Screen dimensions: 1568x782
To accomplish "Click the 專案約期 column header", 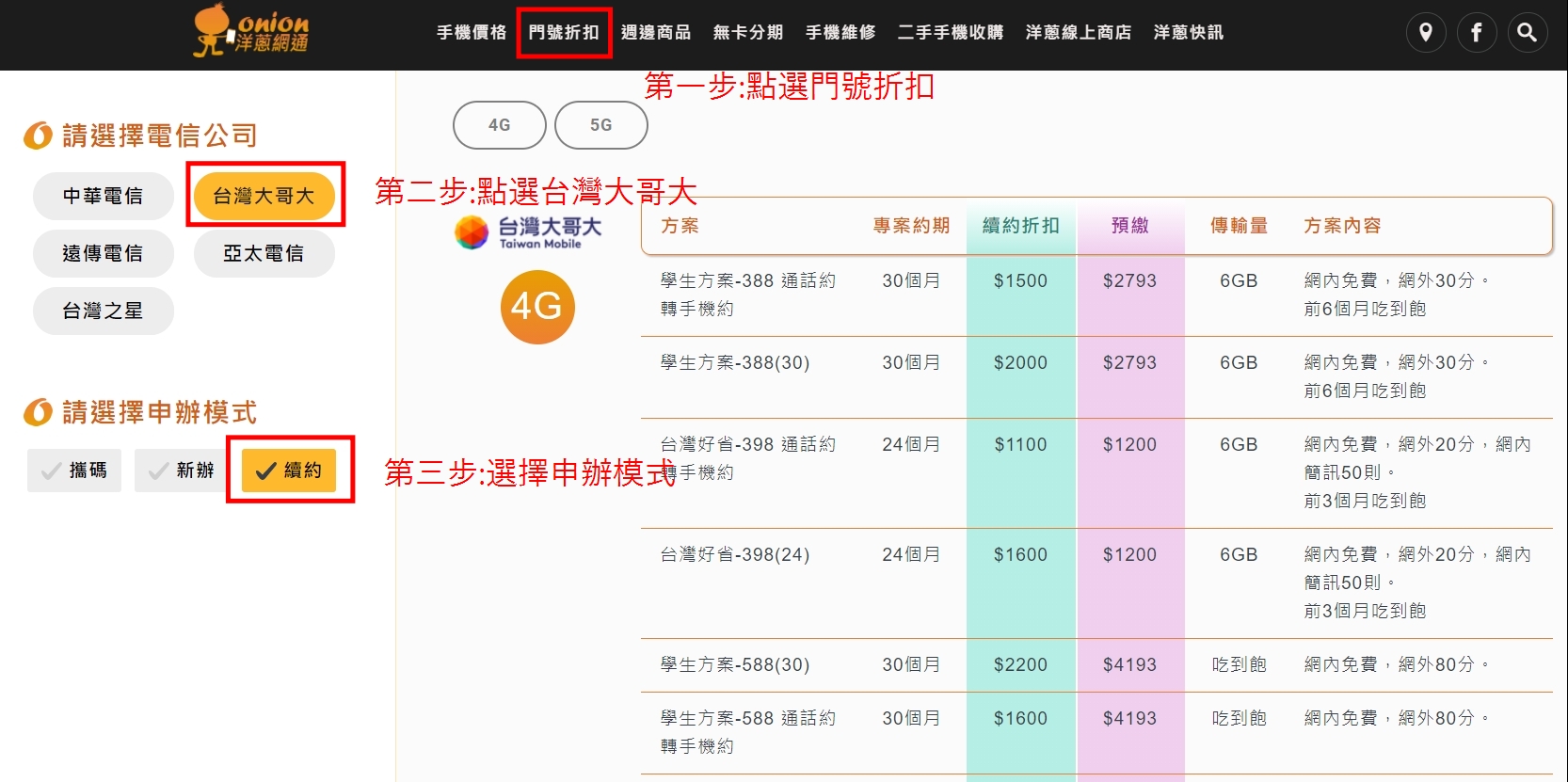I will [x=911, y=226].
